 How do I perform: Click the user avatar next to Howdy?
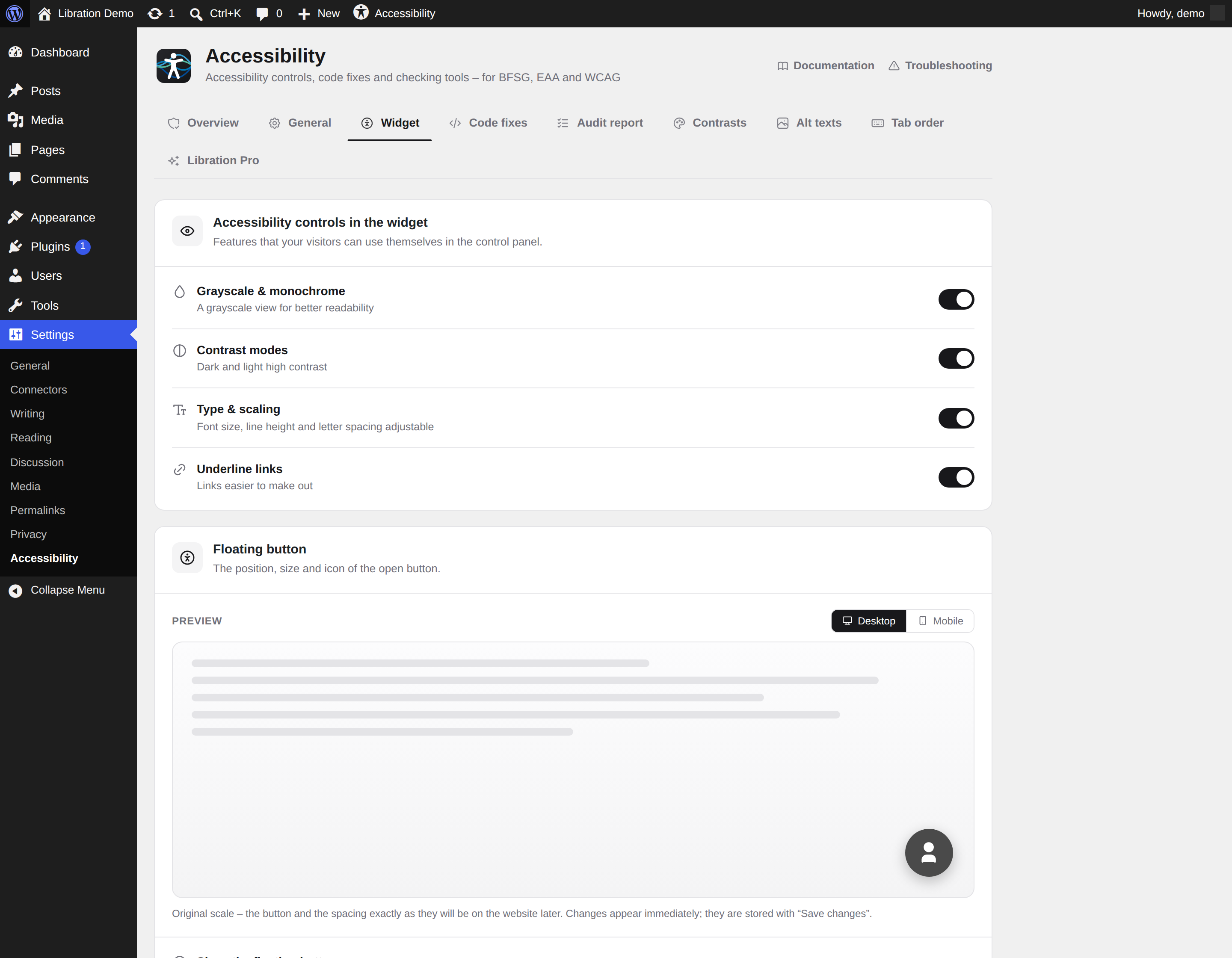click(1217, 14)
